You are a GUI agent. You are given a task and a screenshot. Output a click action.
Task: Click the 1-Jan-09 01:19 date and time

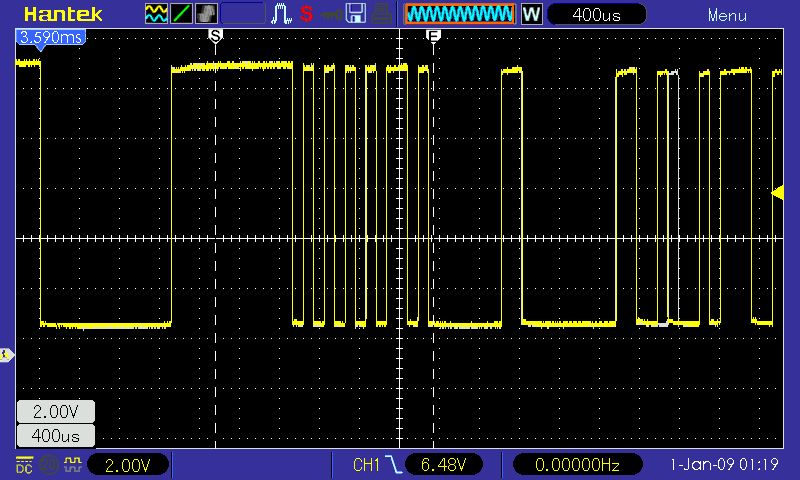pyautogui.click(x=724, y=464)
